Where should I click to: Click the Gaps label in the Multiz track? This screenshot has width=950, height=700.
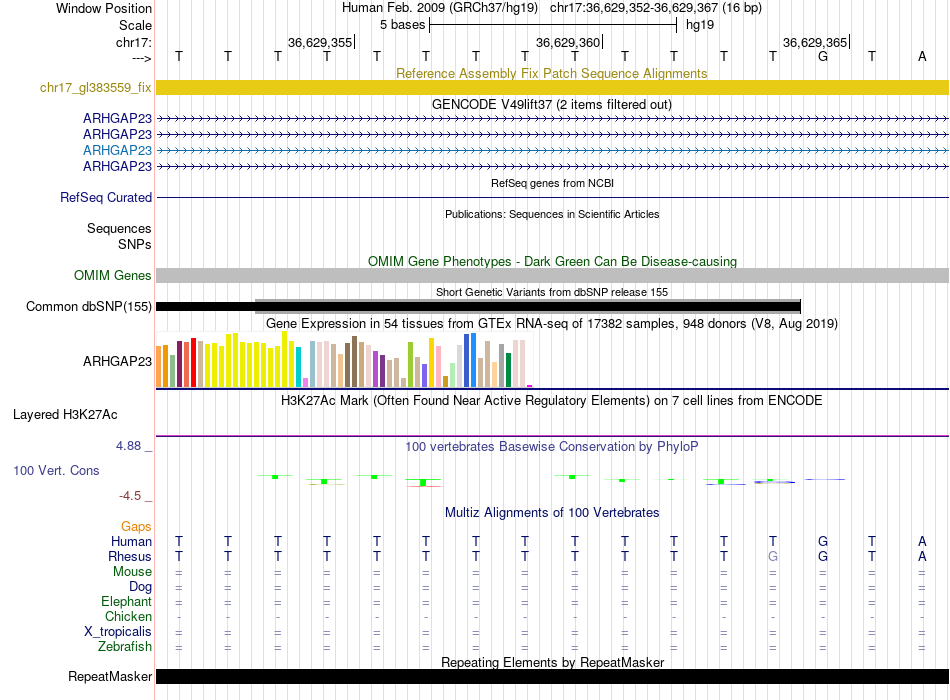136,526
